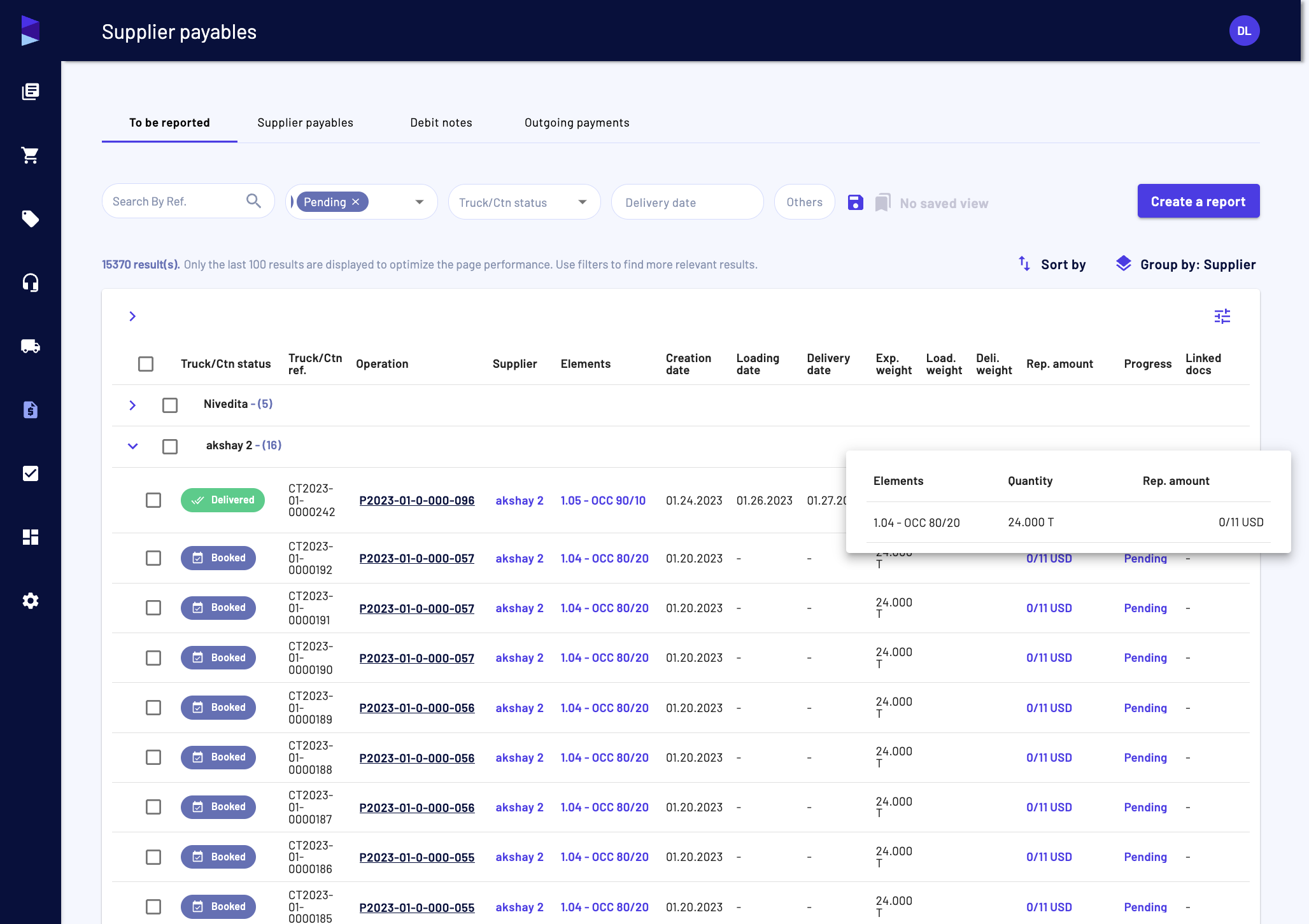Image resolution: width=1309 pixels, height=924 pixels.
Task: Click the 1.05 - OCC 90/10 element link
Action: (x=603, y=501)
